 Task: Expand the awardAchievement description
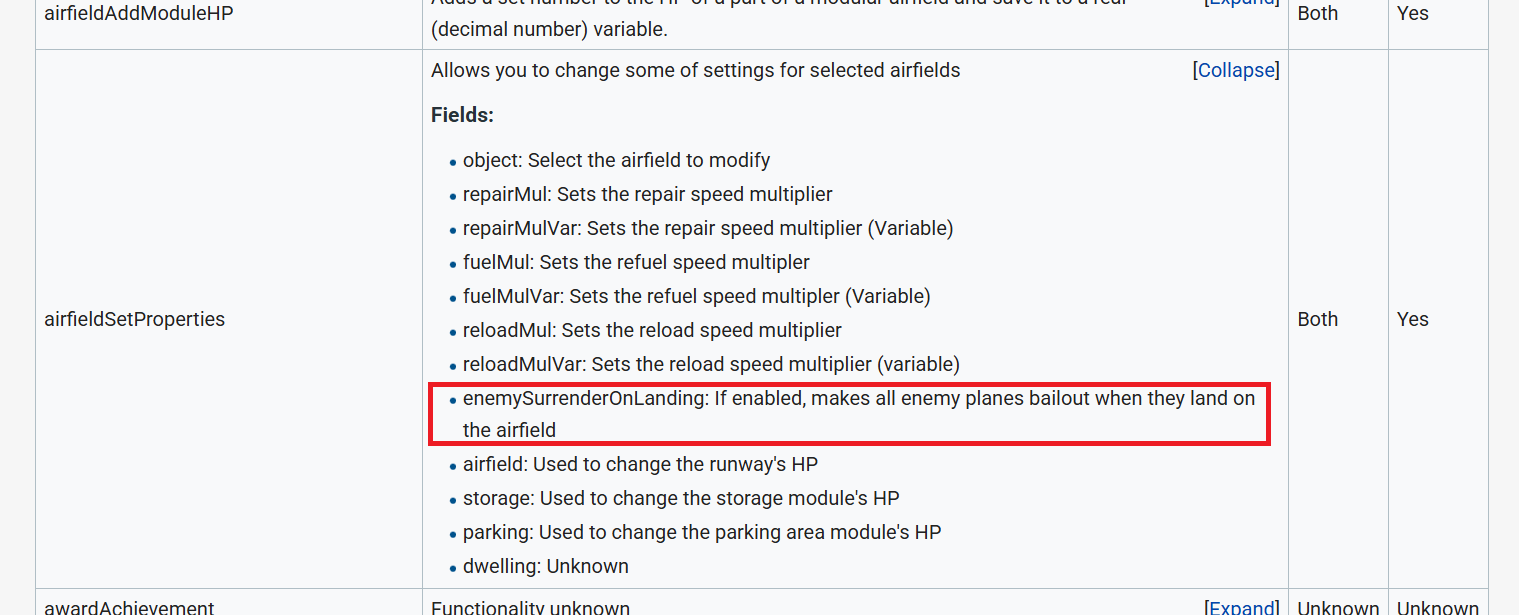click(x=1242, y=608)
